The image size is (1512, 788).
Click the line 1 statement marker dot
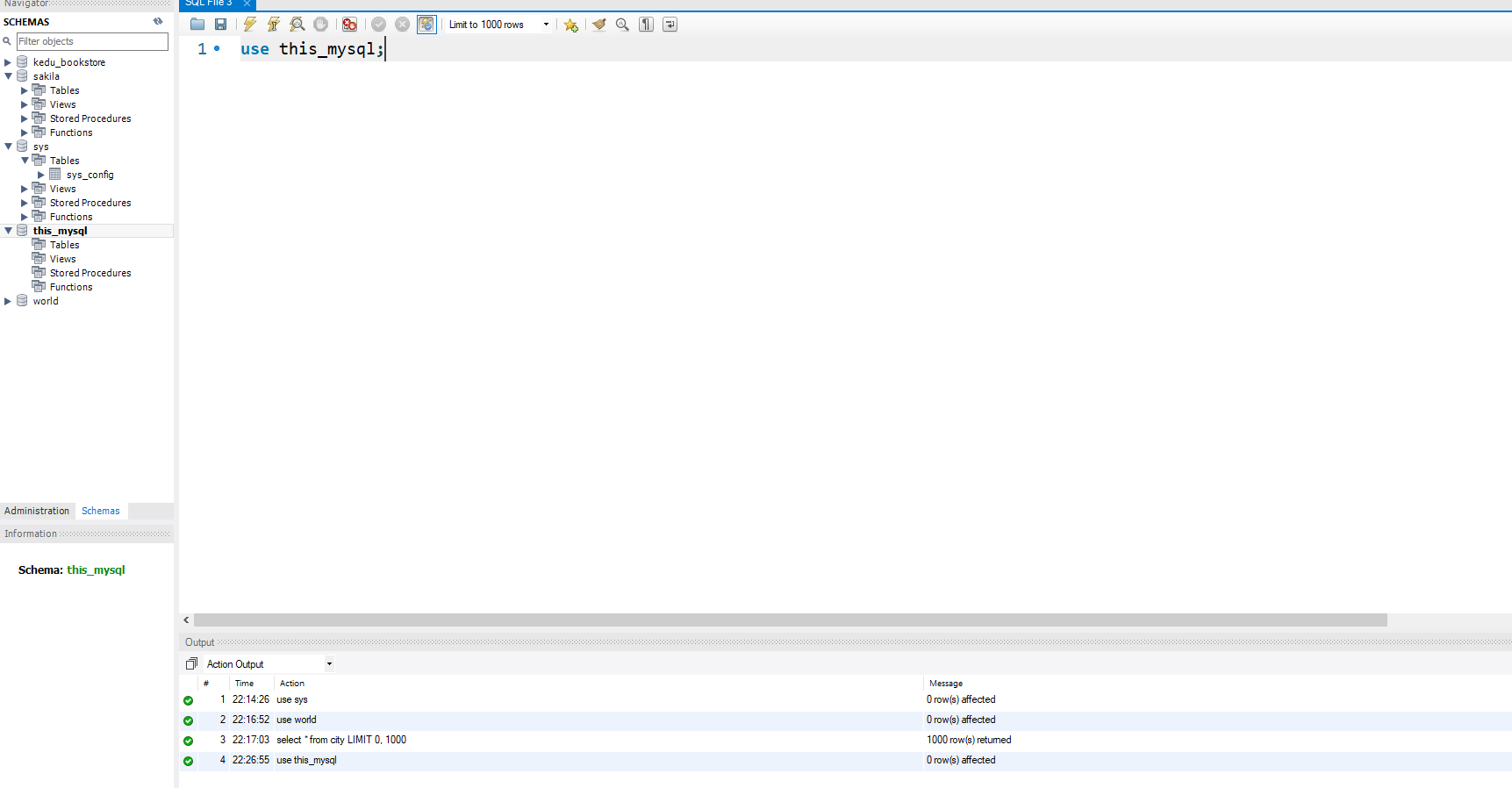coord(217,48)
